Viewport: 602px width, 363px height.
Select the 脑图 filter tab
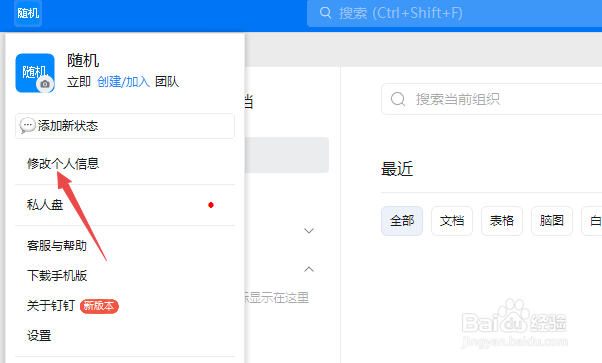[x=552, y=221]
